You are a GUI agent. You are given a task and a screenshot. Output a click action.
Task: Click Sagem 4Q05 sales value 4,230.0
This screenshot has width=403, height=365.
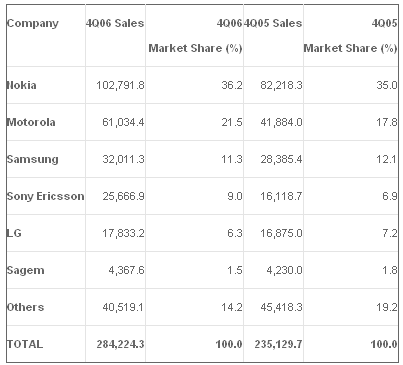pos(284,270)
